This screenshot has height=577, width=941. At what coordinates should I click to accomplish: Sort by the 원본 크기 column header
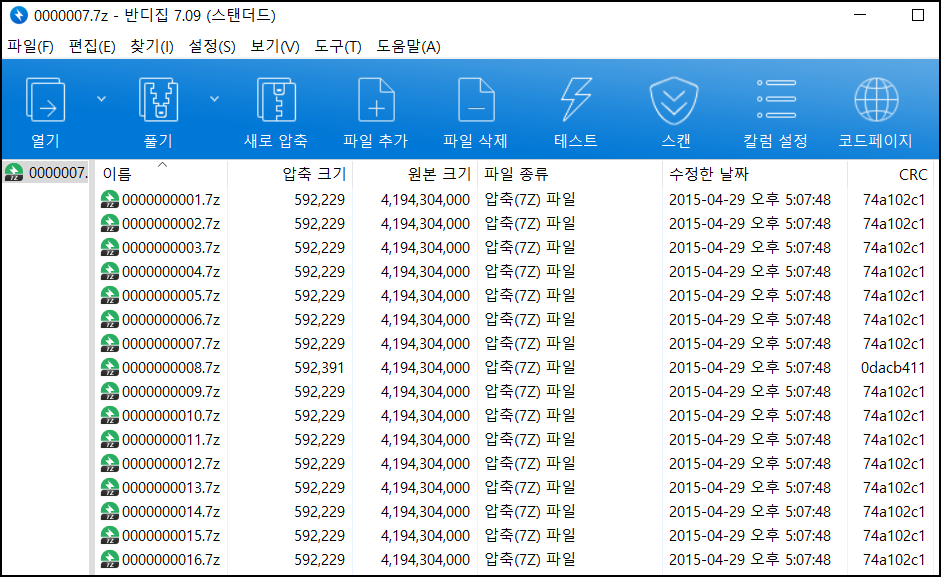point(415,174)
